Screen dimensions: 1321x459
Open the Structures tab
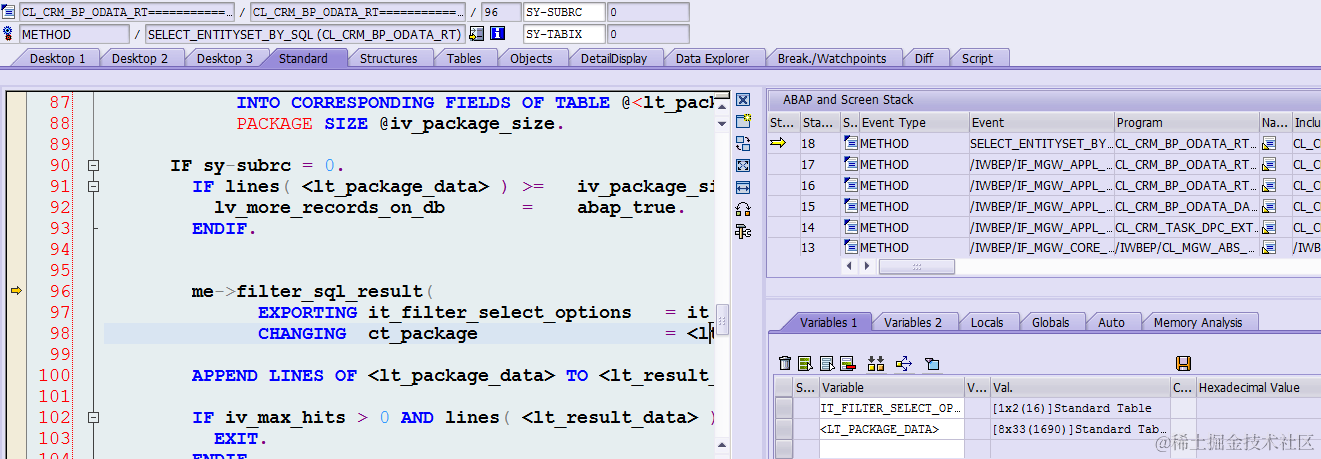point(388,58)
